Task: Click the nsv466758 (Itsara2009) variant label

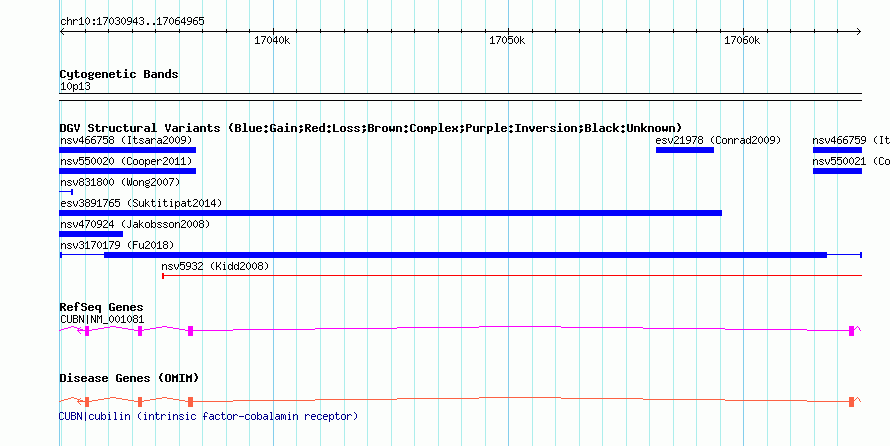Action: (x=126, y=140)
